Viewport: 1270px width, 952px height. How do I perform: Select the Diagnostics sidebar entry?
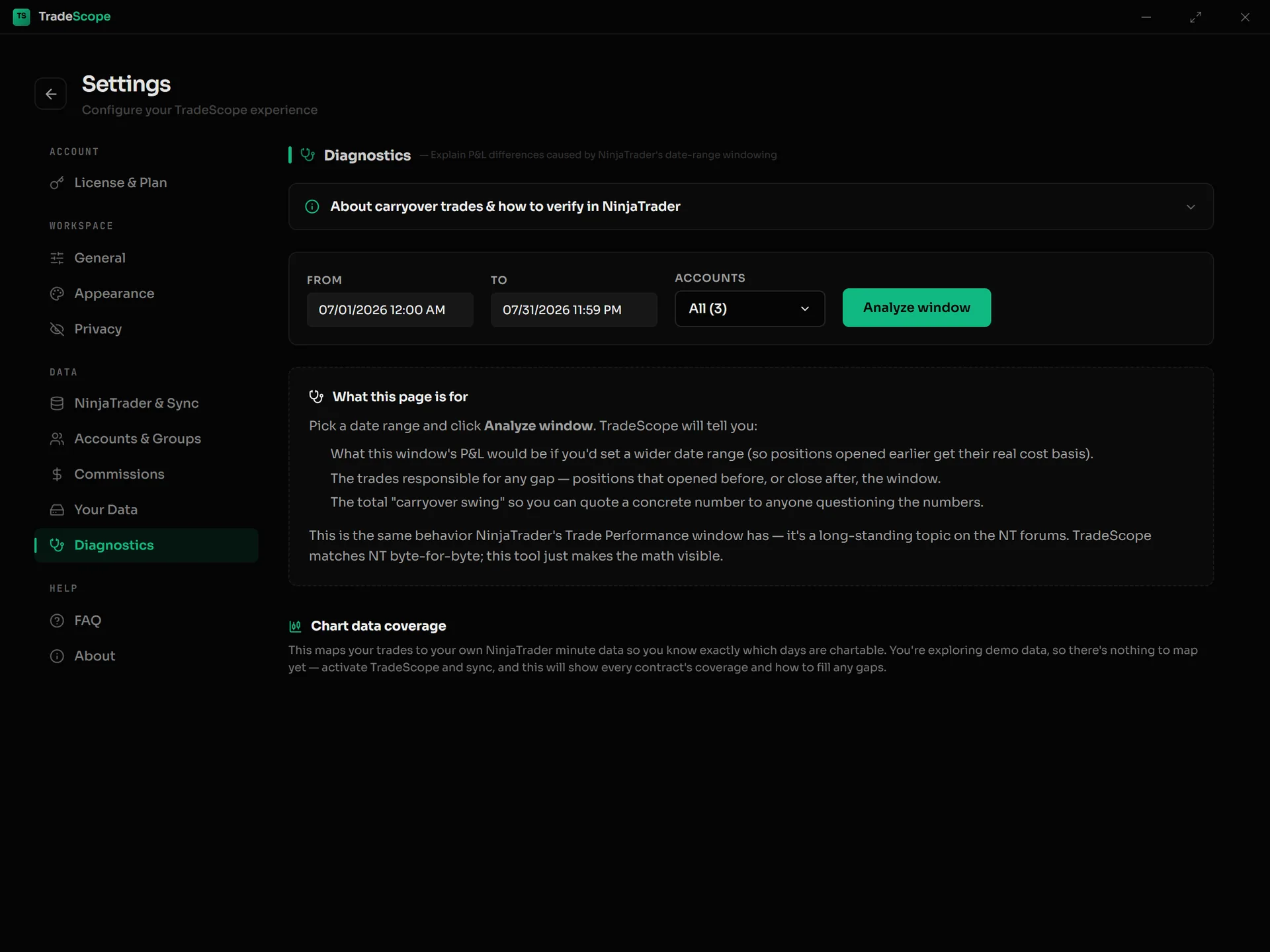[146, 545]
